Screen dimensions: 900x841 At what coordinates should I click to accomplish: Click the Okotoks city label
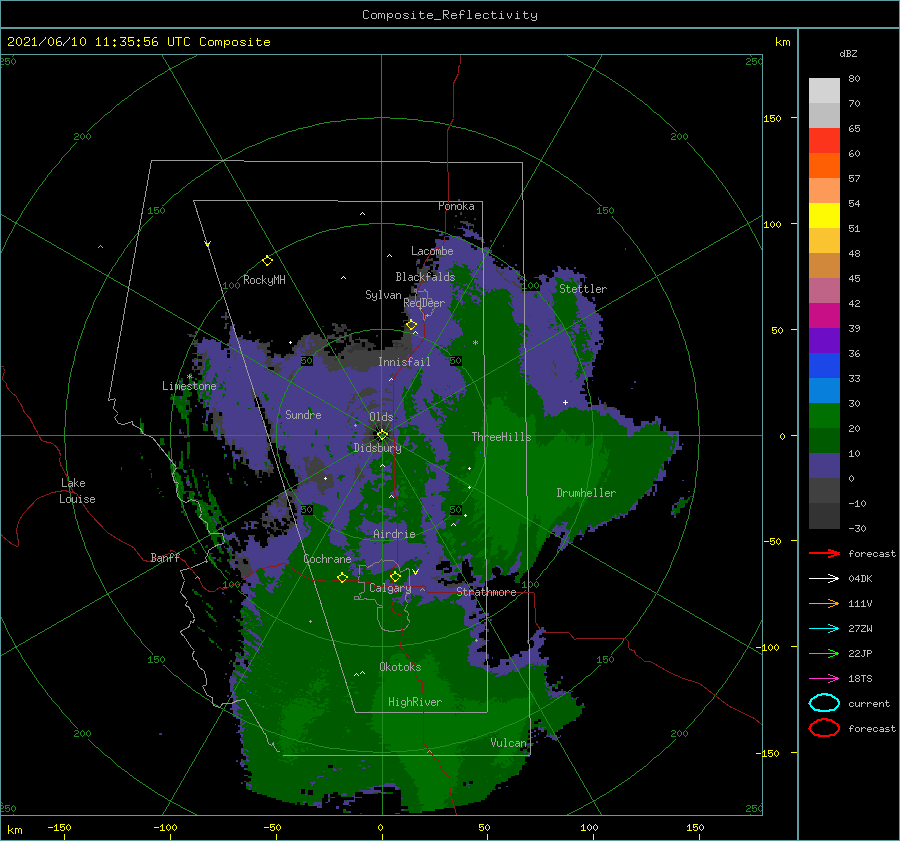coord(400,667)
